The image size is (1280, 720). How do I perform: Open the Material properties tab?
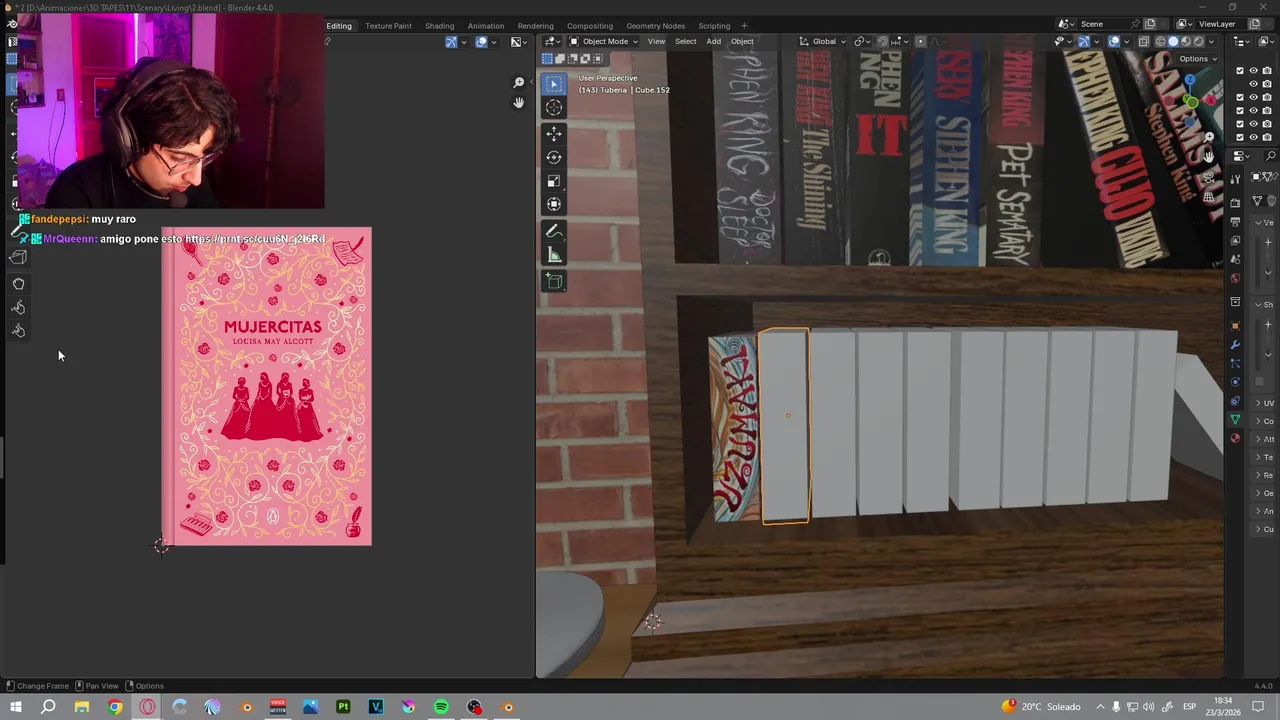coord(1235,438)
